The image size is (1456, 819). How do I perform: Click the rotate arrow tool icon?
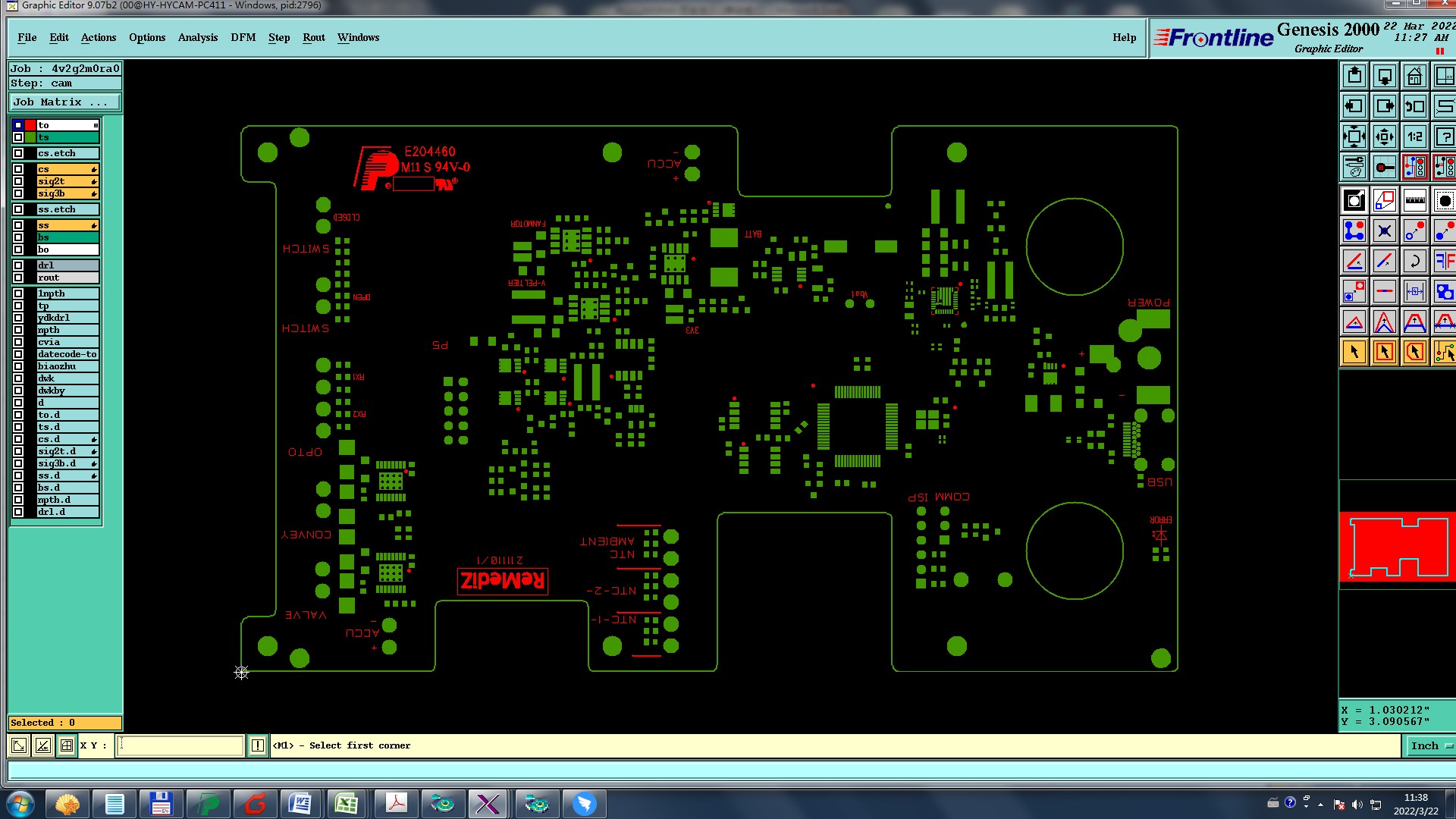(x=1414, y=262)
